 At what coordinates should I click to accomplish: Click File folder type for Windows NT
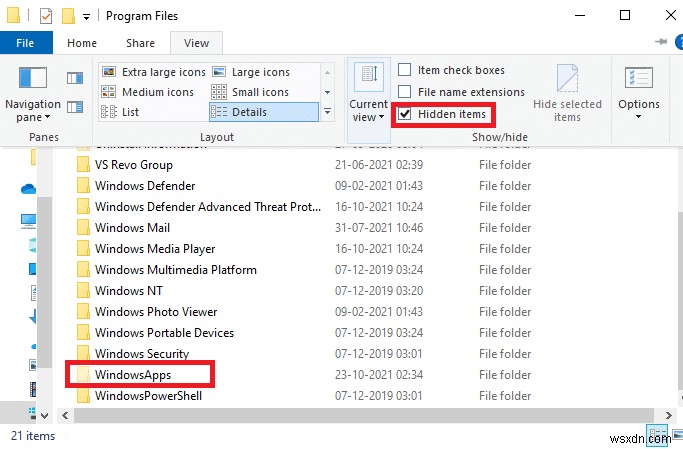click(x=505, y=290)
